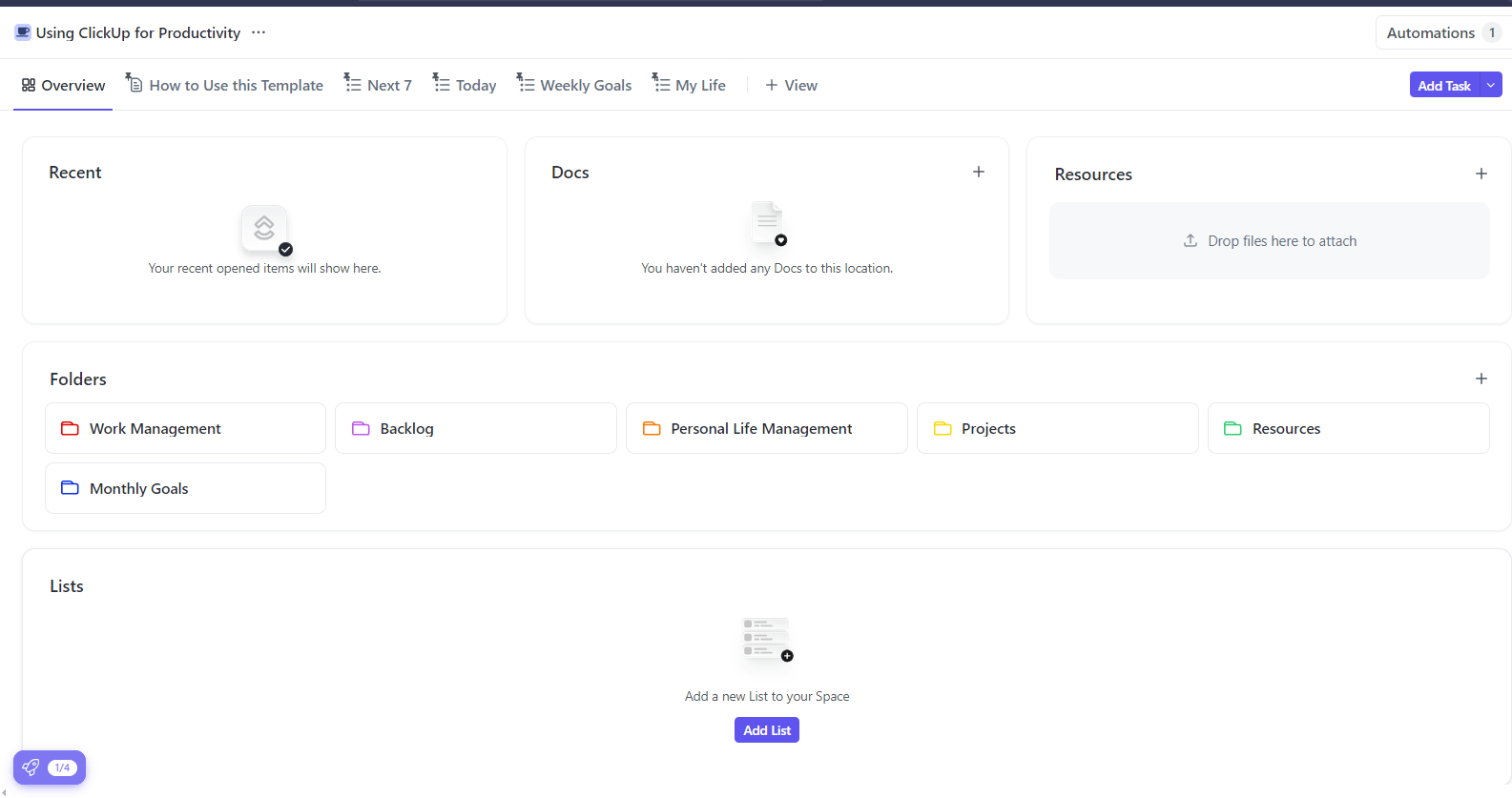Click the My Life list view icon
The image size is (1512, 798).
point(661,83)
